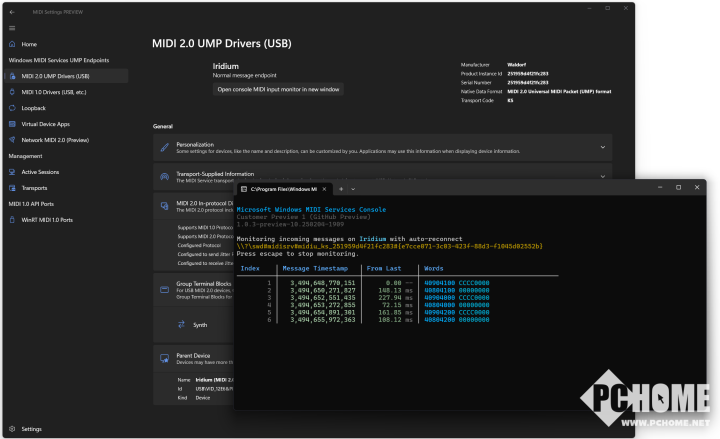This screenshot has width=720, height=439.
Task: Click the Management section header
Action: [25, 156]
